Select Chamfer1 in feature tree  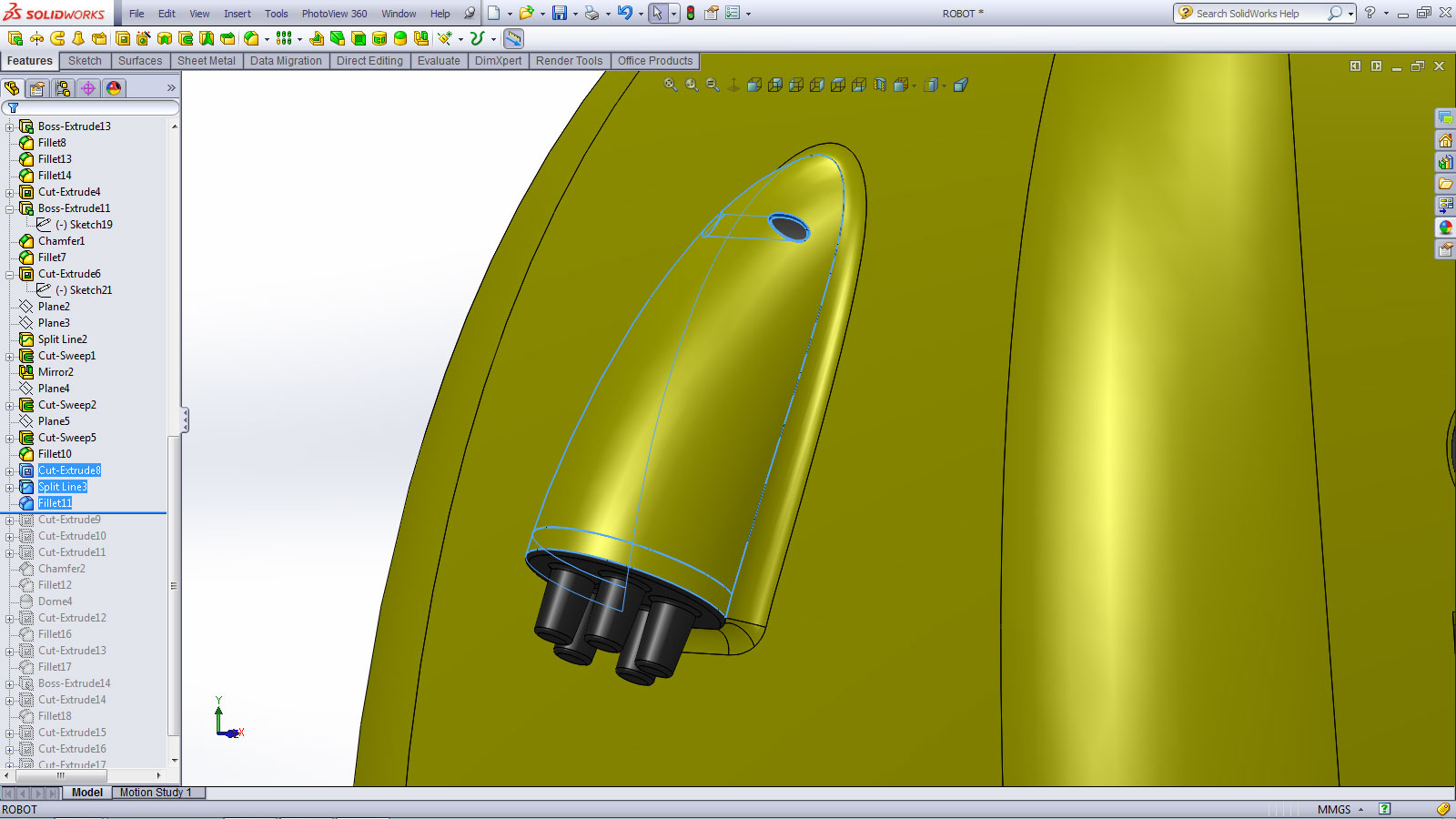pyautogui.click(x=61, y=241)
